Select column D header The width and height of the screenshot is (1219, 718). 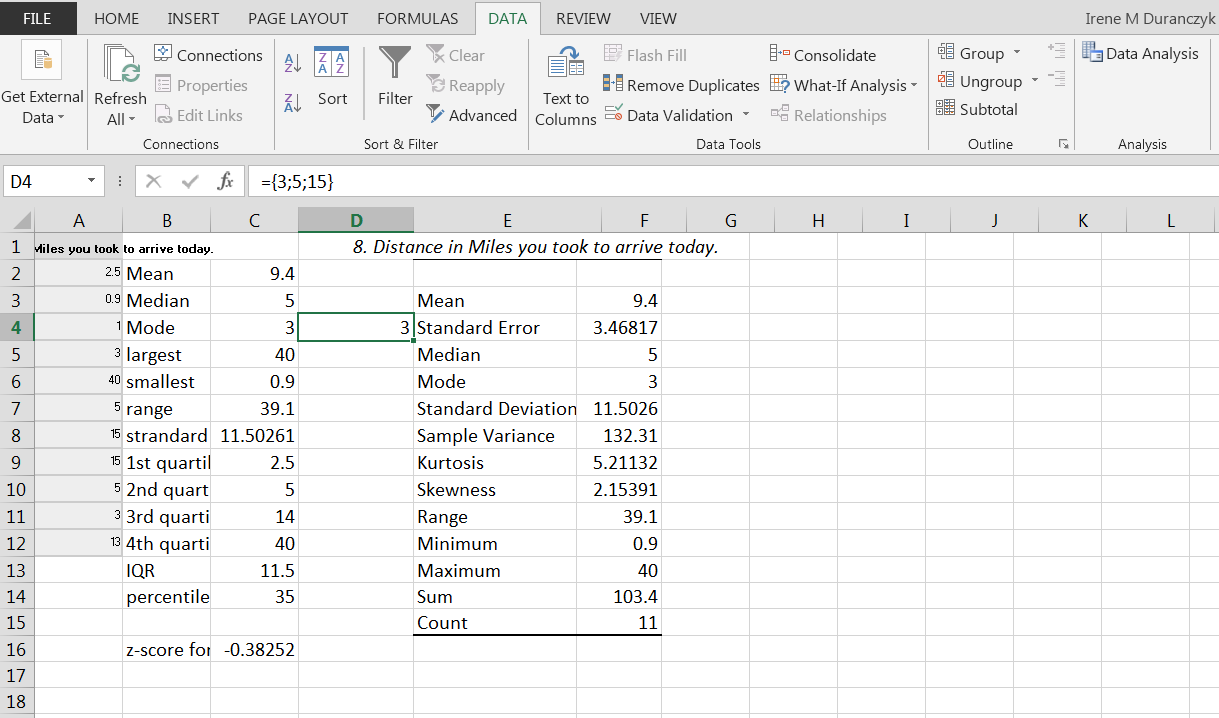point(355,220)
